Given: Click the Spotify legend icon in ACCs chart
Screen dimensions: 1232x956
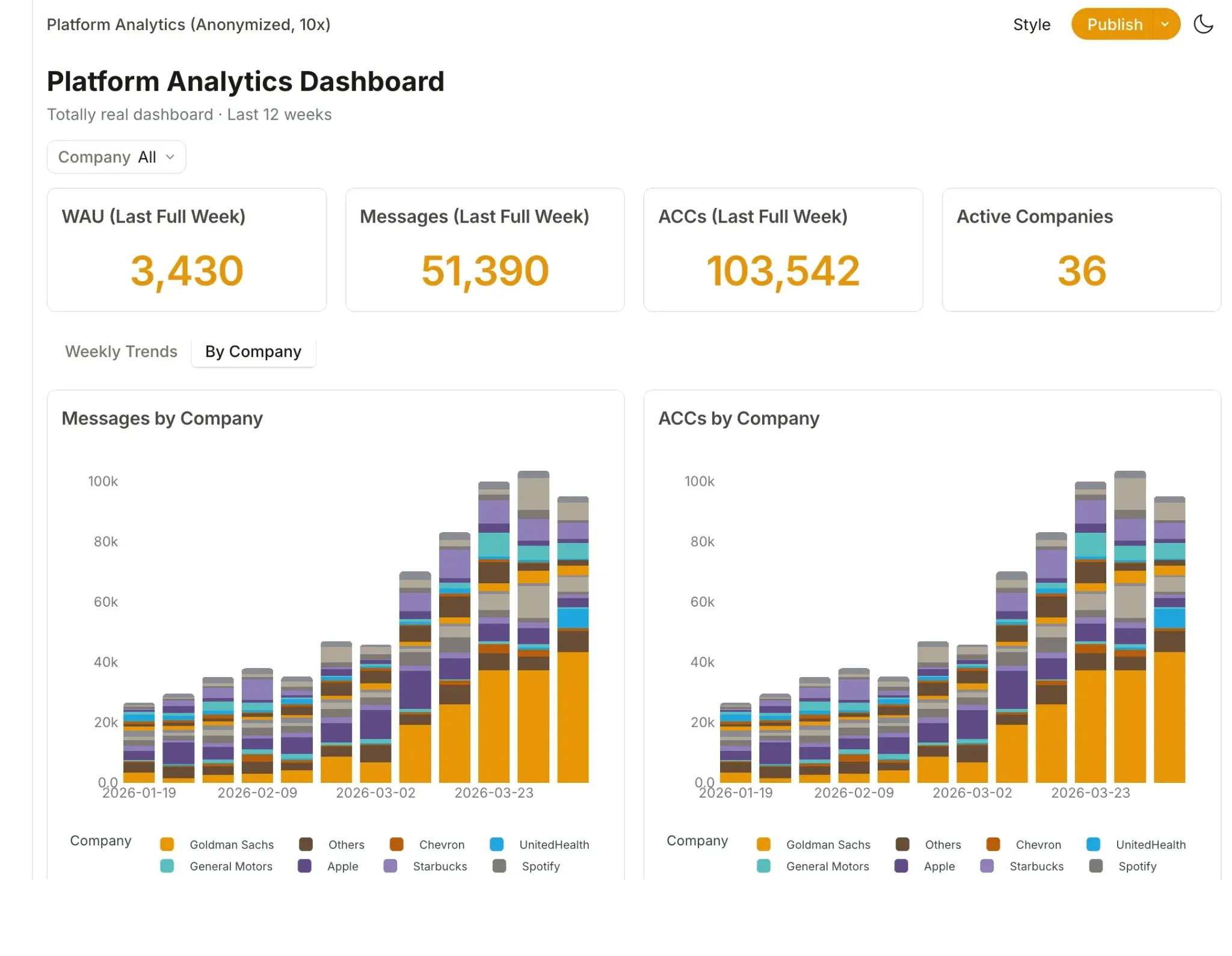Looking at the screenshot, I should click(1096, 866).
